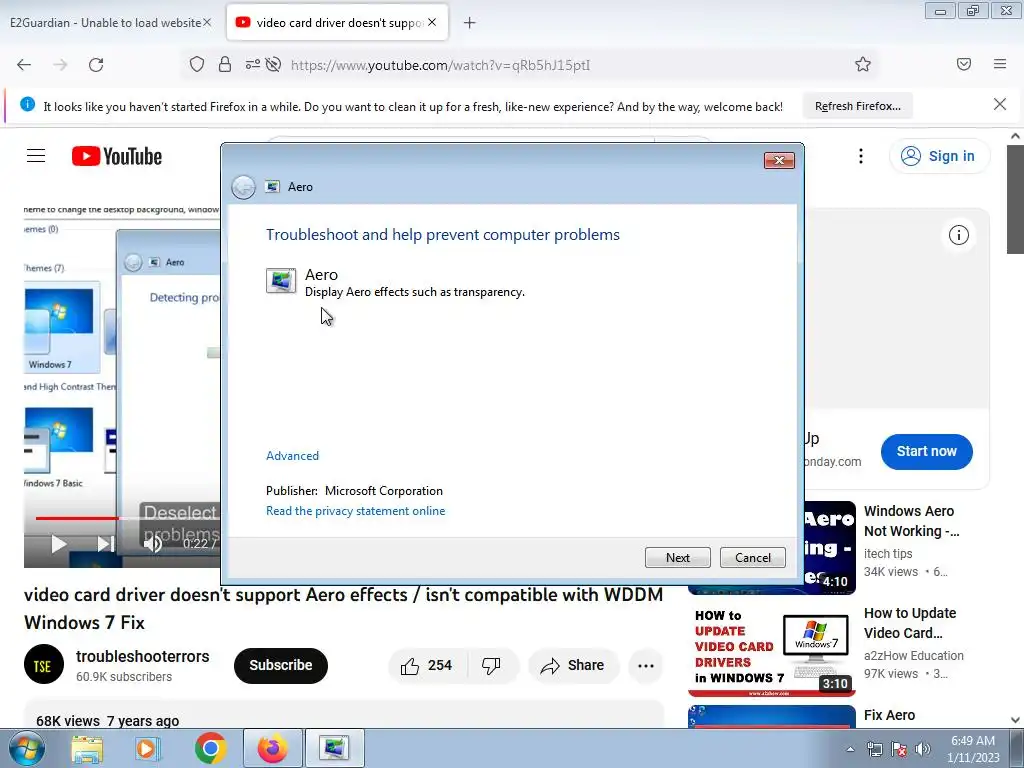This screenshot has height=768, width=1024.
Task: View site security via the padlock icon
Action: 225,64
